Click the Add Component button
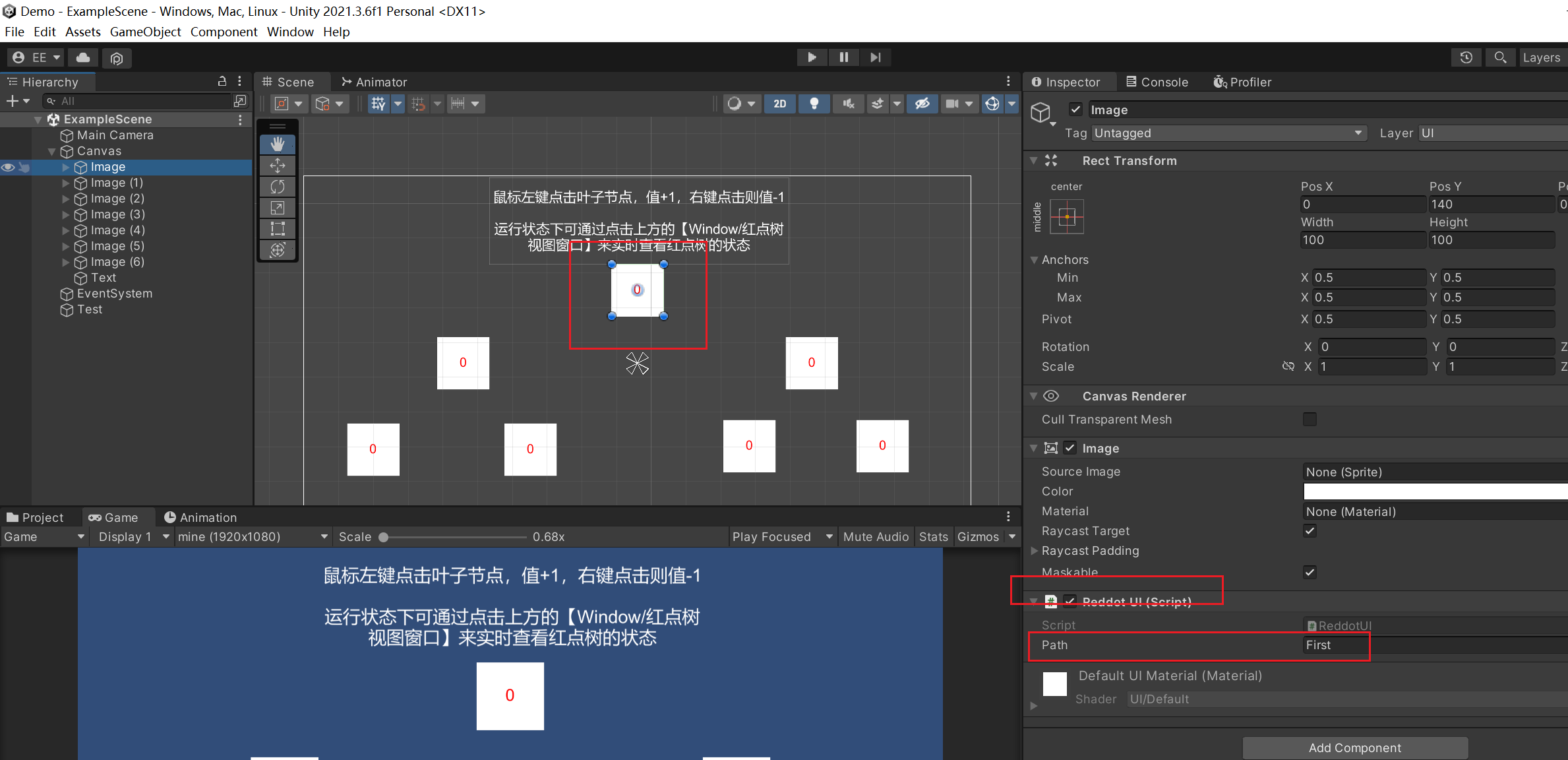This screenshot has width=1568, height=760. coord(1354,747)
